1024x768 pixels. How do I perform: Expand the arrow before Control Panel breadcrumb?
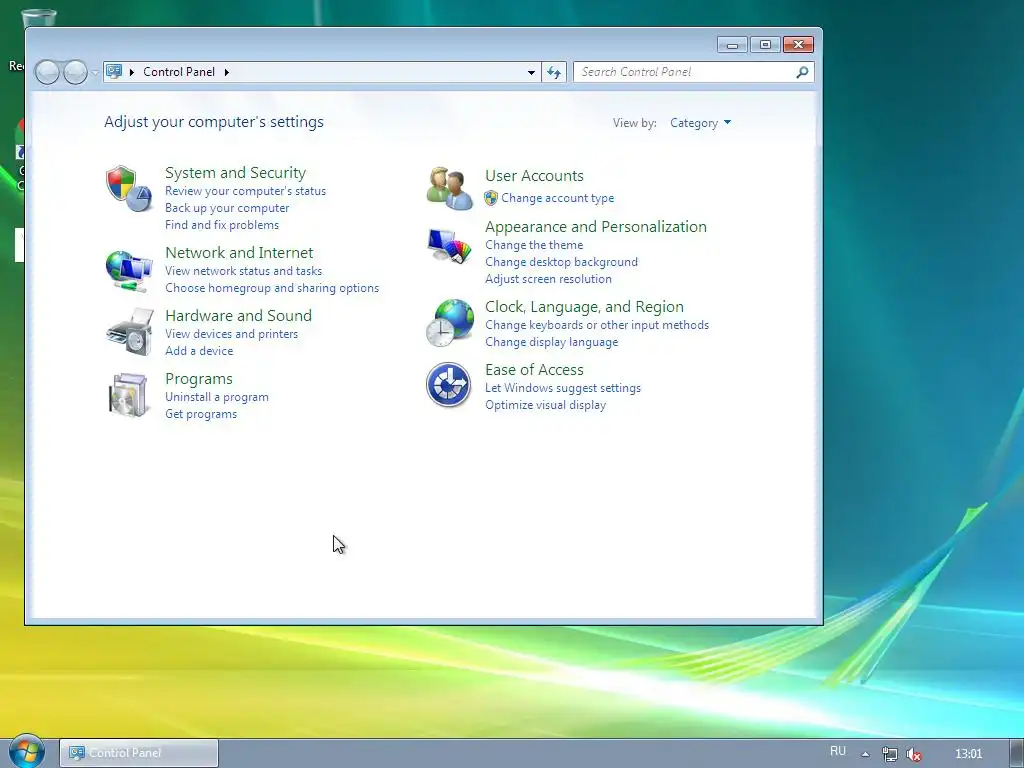pos(132,72)
